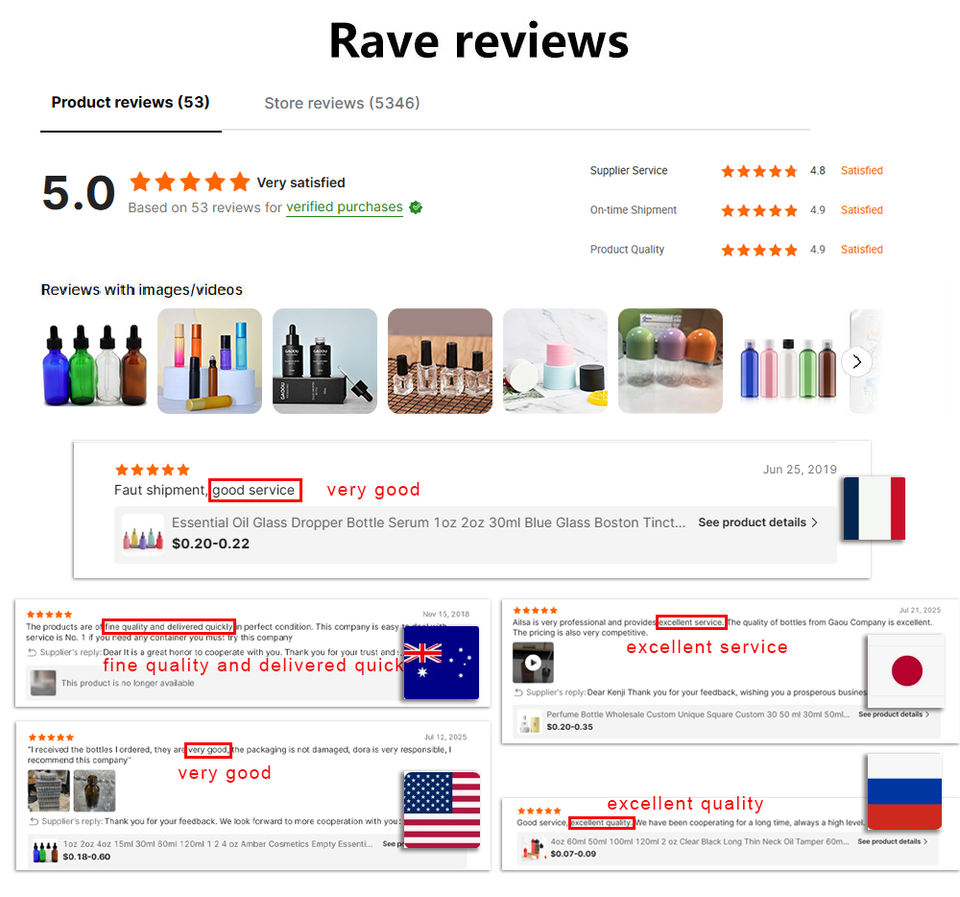The image size is (960, 897).
Task: Open the 4oz 60ml Clear Black bottle product
Action: (x=699, y=841)
